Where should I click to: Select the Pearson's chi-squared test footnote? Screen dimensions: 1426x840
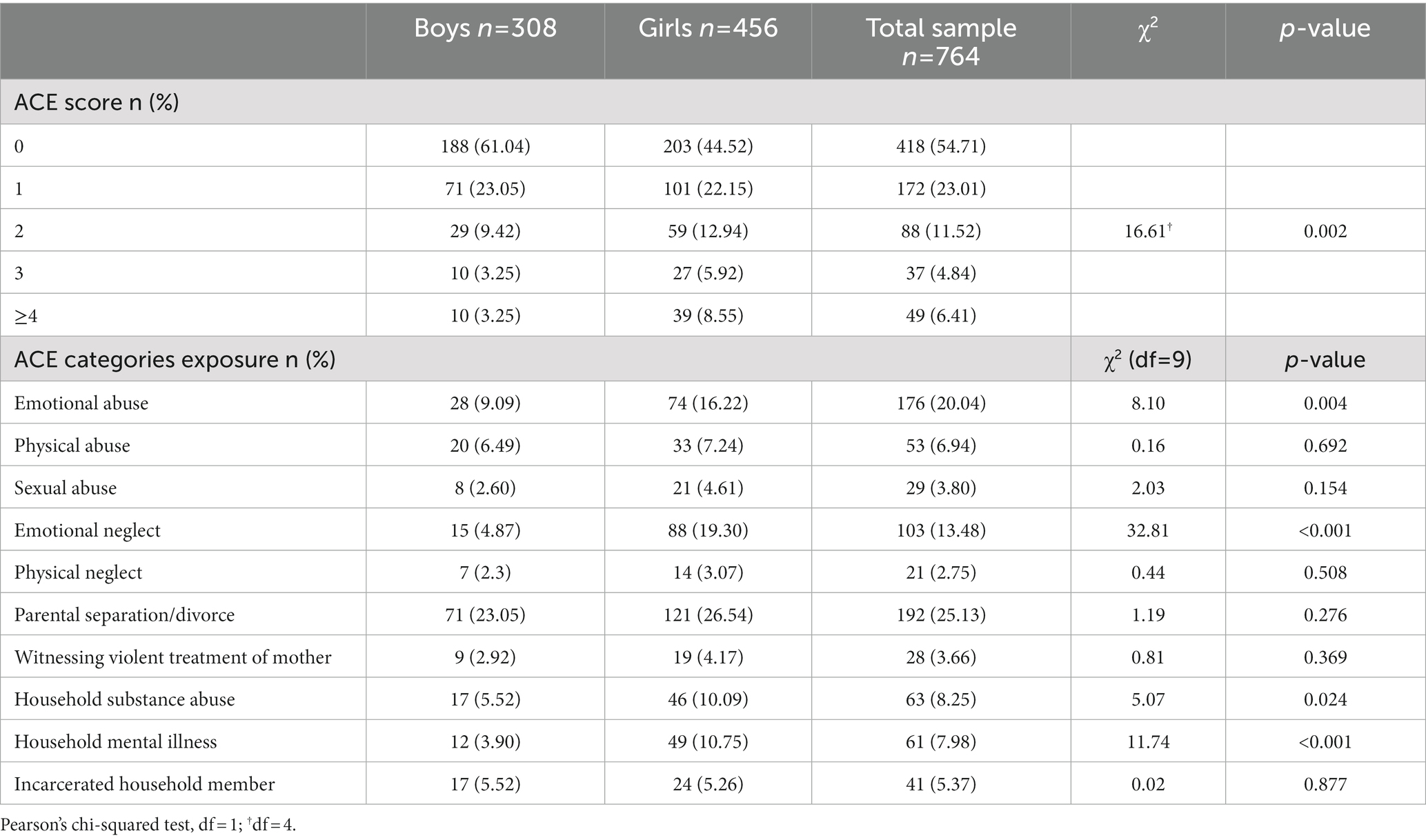click(x=148, y=825)
